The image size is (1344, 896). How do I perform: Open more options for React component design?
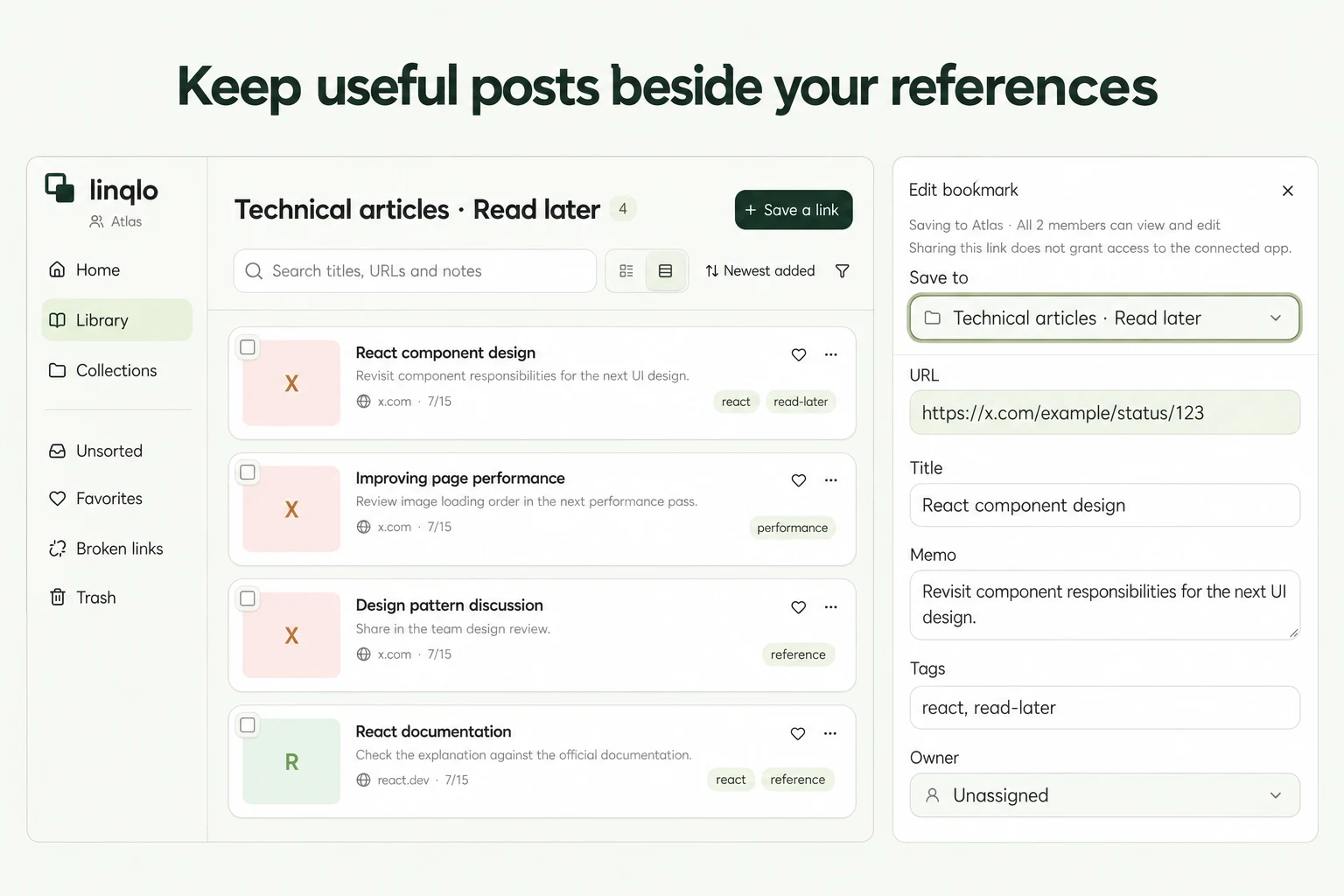(830, 354)
